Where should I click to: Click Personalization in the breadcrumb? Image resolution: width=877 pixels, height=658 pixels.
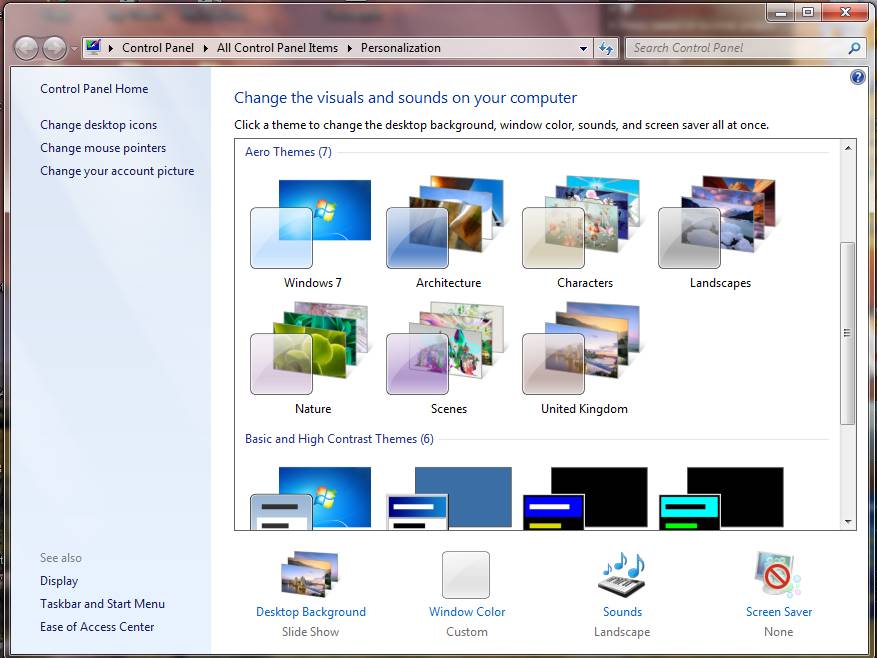400,48
